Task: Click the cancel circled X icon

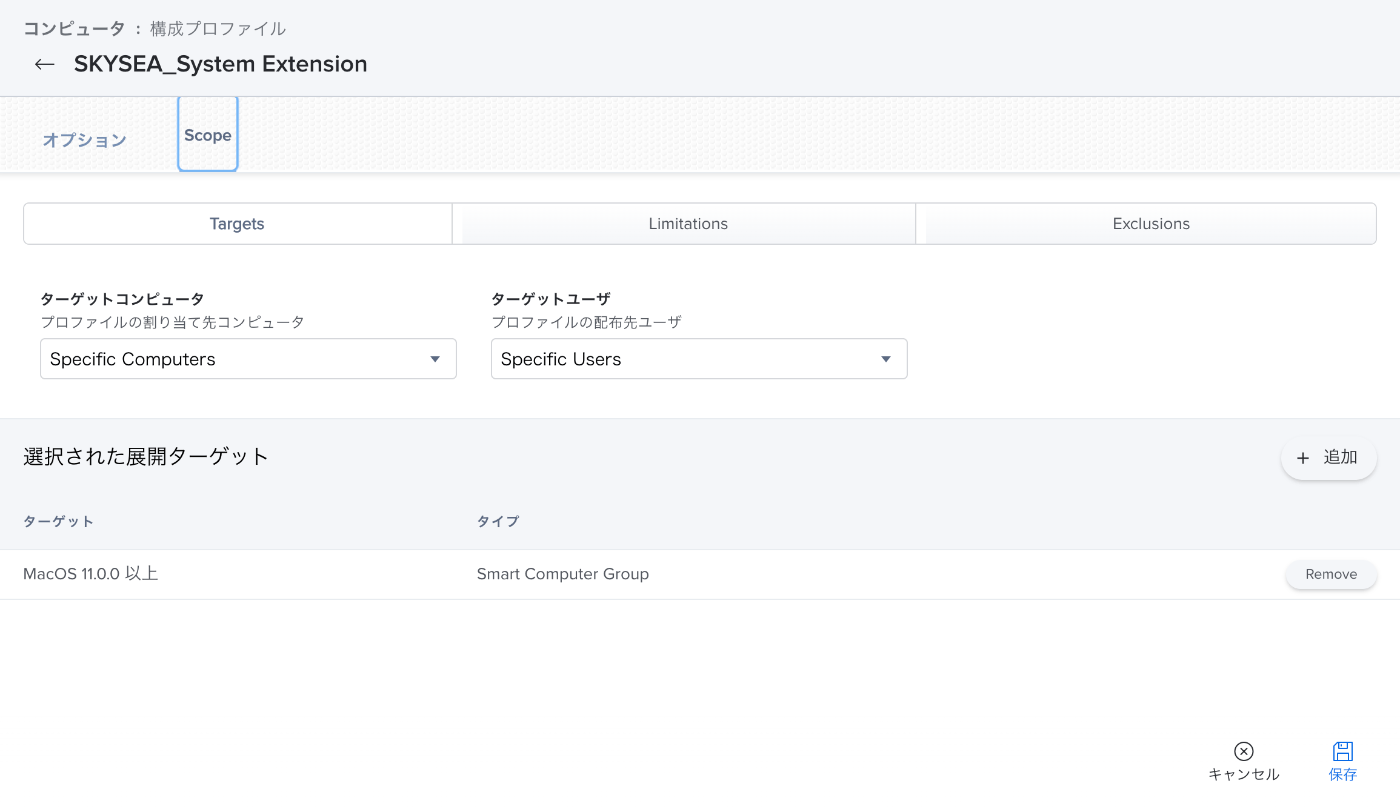Action: point(1244,751)
